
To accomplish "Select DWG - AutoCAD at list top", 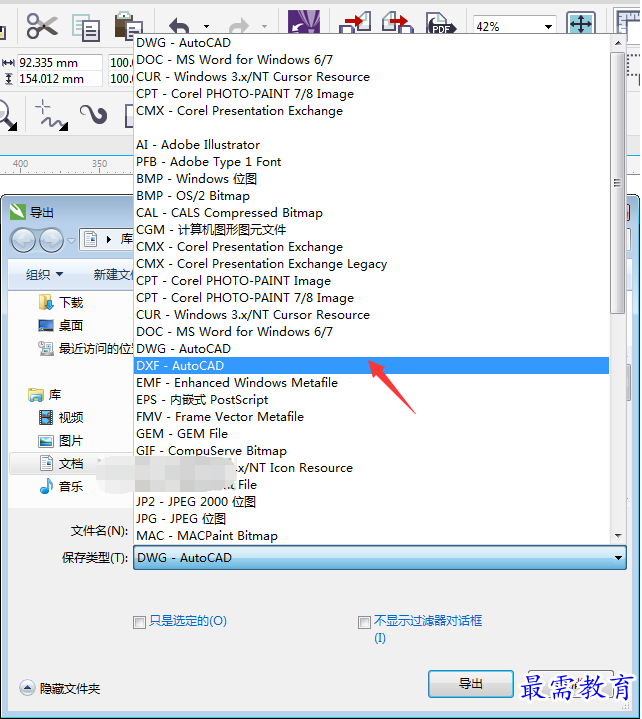I will [372, 43].
